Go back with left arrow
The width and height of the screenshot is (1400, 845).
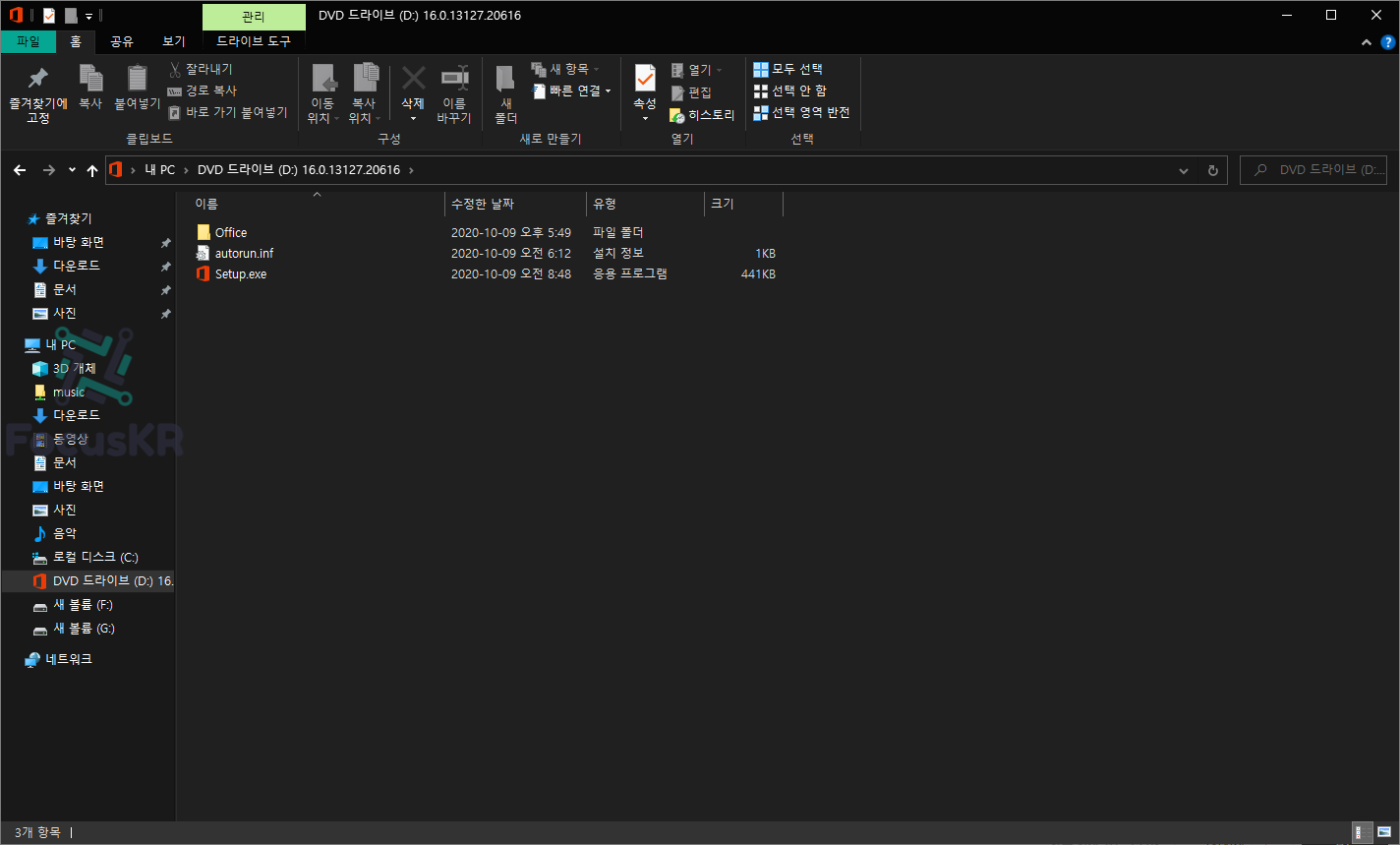click(20, 170)
